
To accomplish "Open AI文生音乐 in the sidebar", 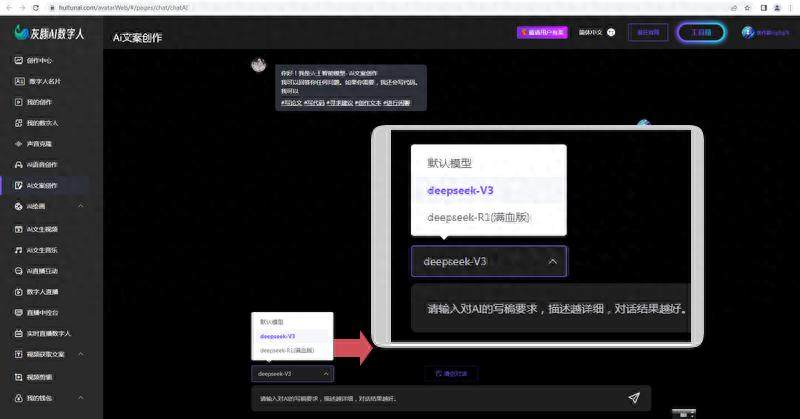I will (44, 249).
